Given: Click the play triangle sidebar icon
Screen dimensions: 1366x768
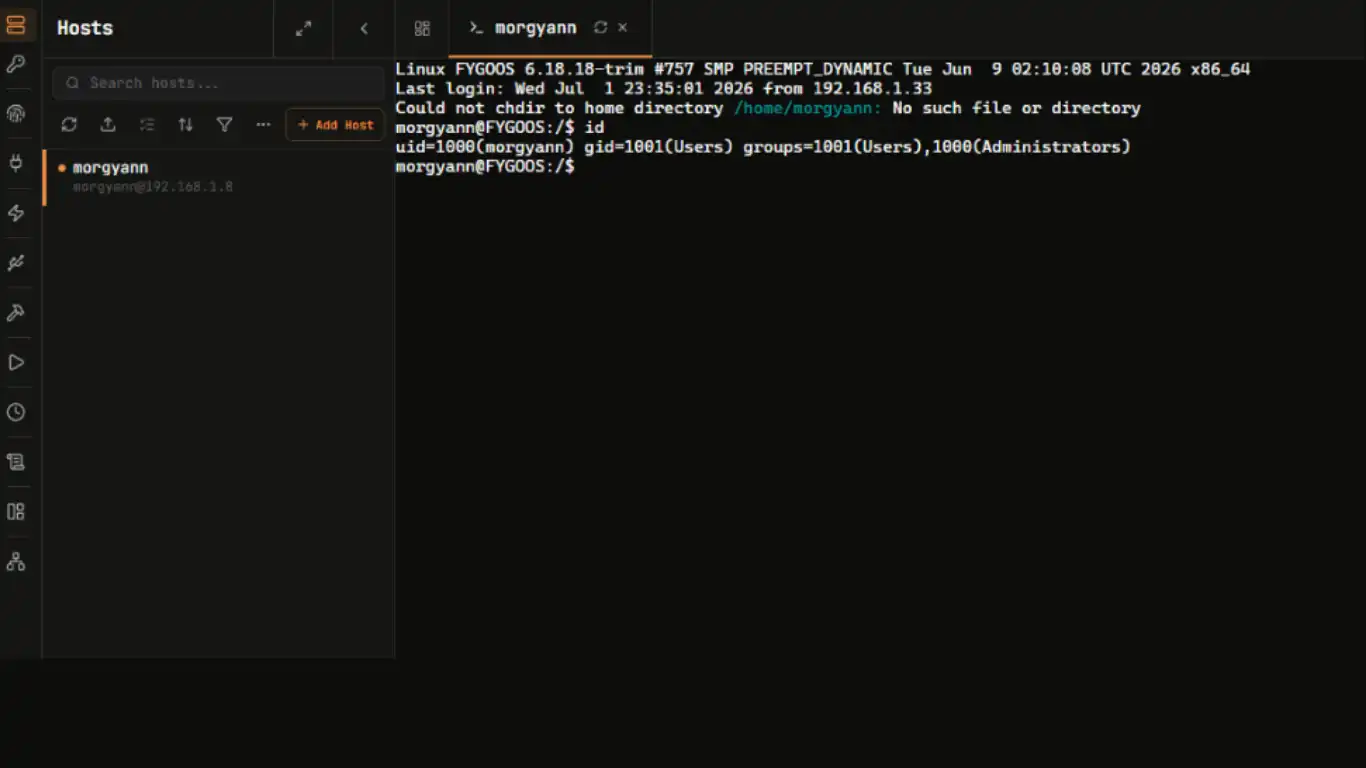Looking at the screenshot, I should pos(16,363).
